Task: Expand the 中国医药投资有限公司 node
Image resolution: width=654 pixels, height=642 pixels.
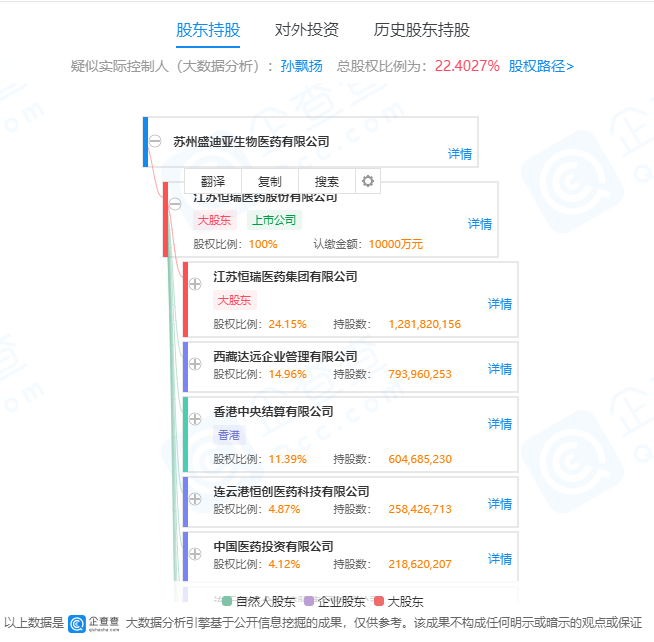Action: (195, 554)
